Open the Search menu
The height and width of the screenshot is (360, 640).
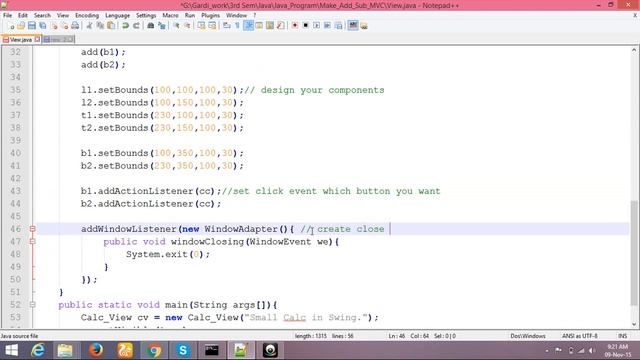point(42,15)
